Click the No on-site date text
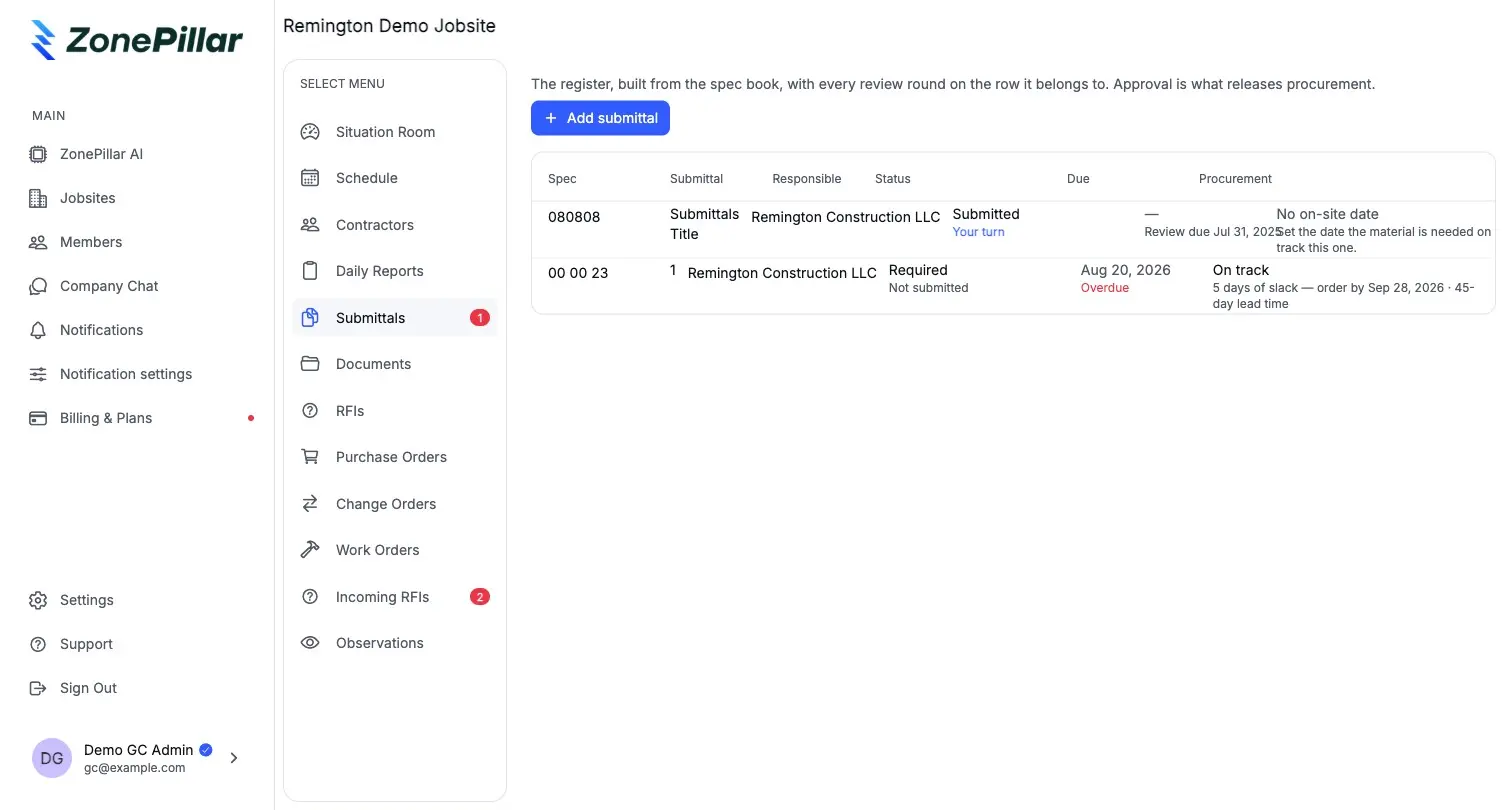This screenshot has width=1512, height=810. pyautogui.click(x=1328, y=214)
